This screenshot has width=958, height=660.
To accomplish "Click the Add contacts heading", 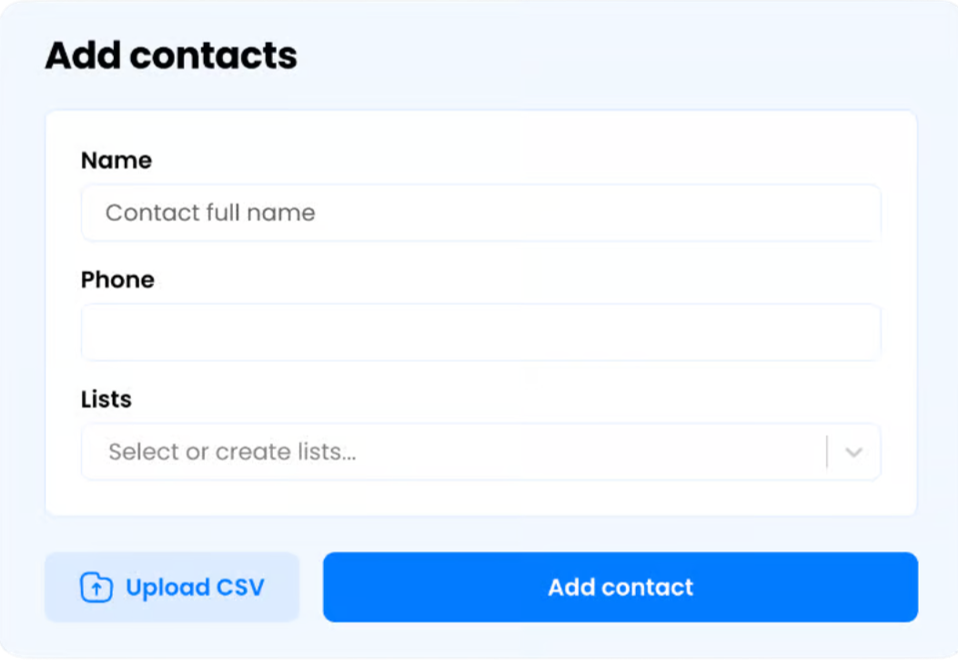I will click(171, 55).
